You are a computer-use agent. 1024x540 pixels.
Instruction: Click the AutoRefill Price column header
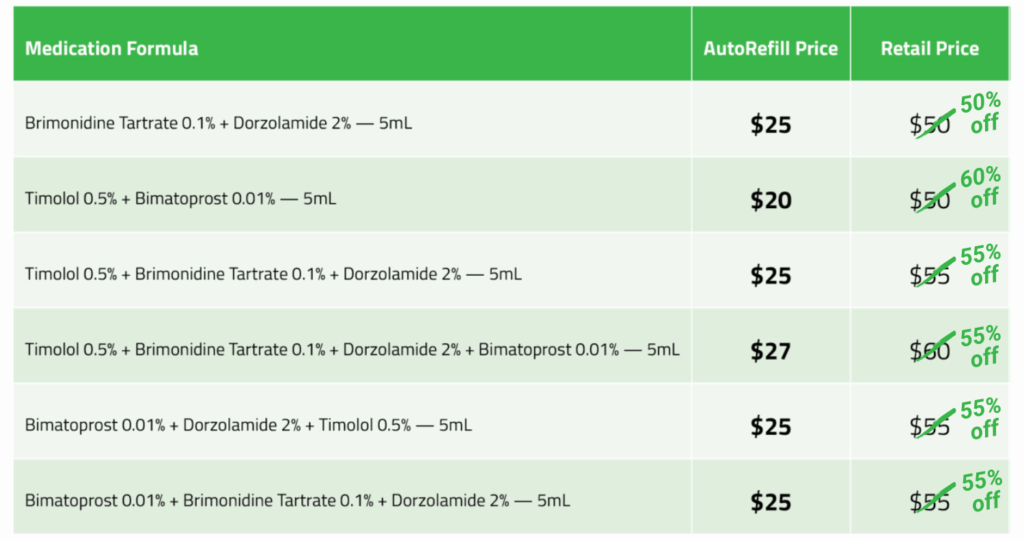[770, 48]
